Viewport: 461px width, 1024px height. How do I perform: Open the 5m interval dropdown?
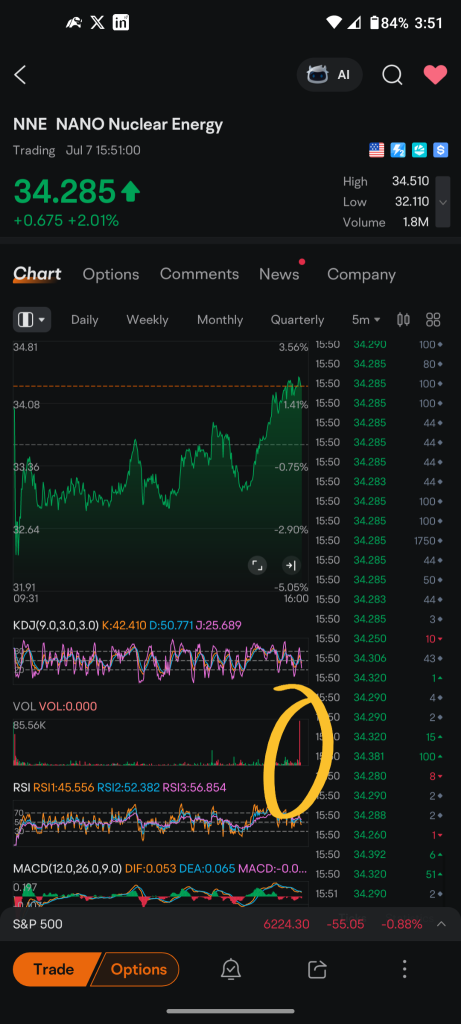(366, 320)
